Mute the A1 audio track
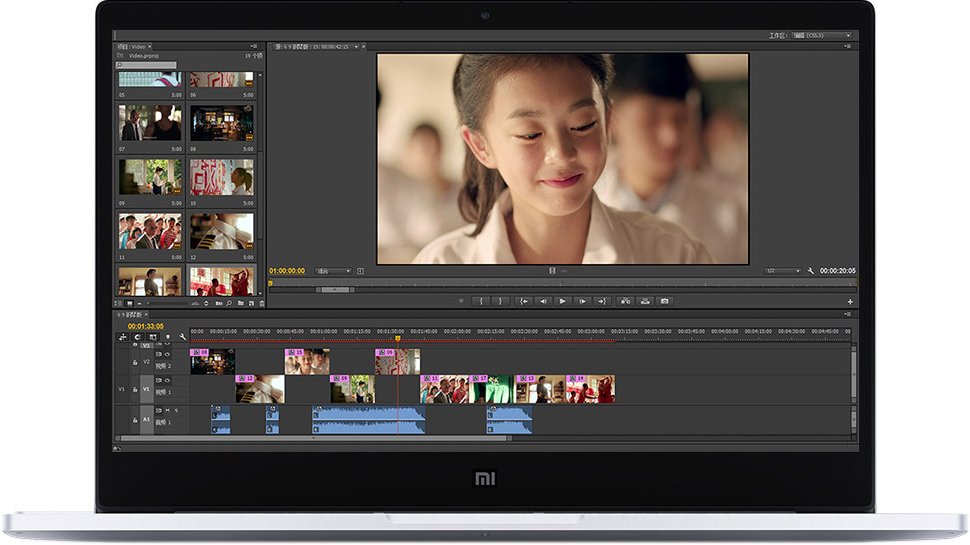Viewport: 970px width, 545px height. [167, 411]
